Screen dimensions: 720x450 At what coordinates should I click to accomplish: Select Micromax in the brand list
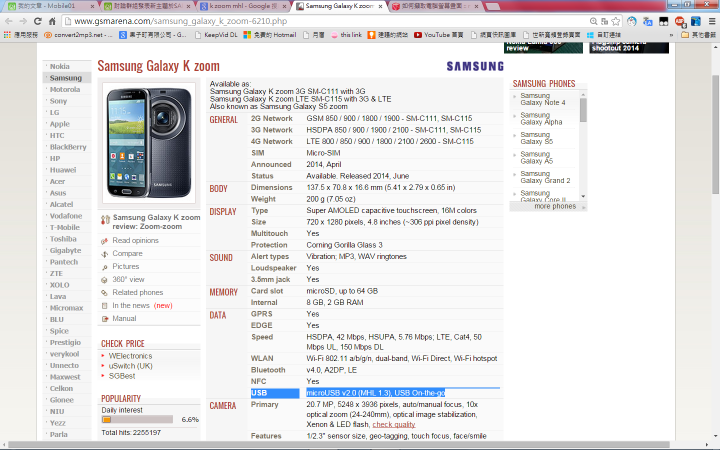(66, 308)
